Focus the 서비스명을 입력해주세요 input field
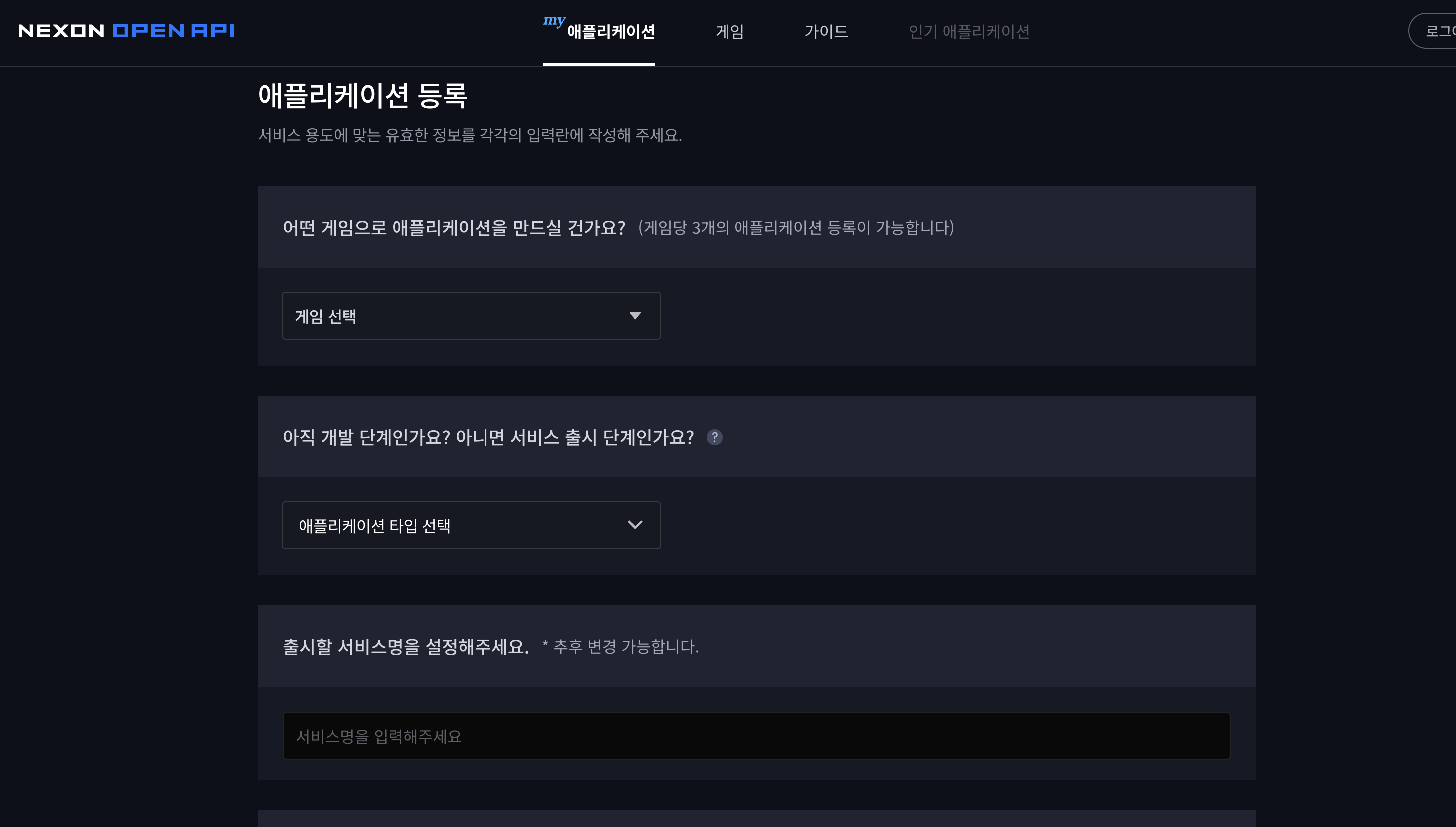This screenshot has width=1456, height=827. [756, 736]
